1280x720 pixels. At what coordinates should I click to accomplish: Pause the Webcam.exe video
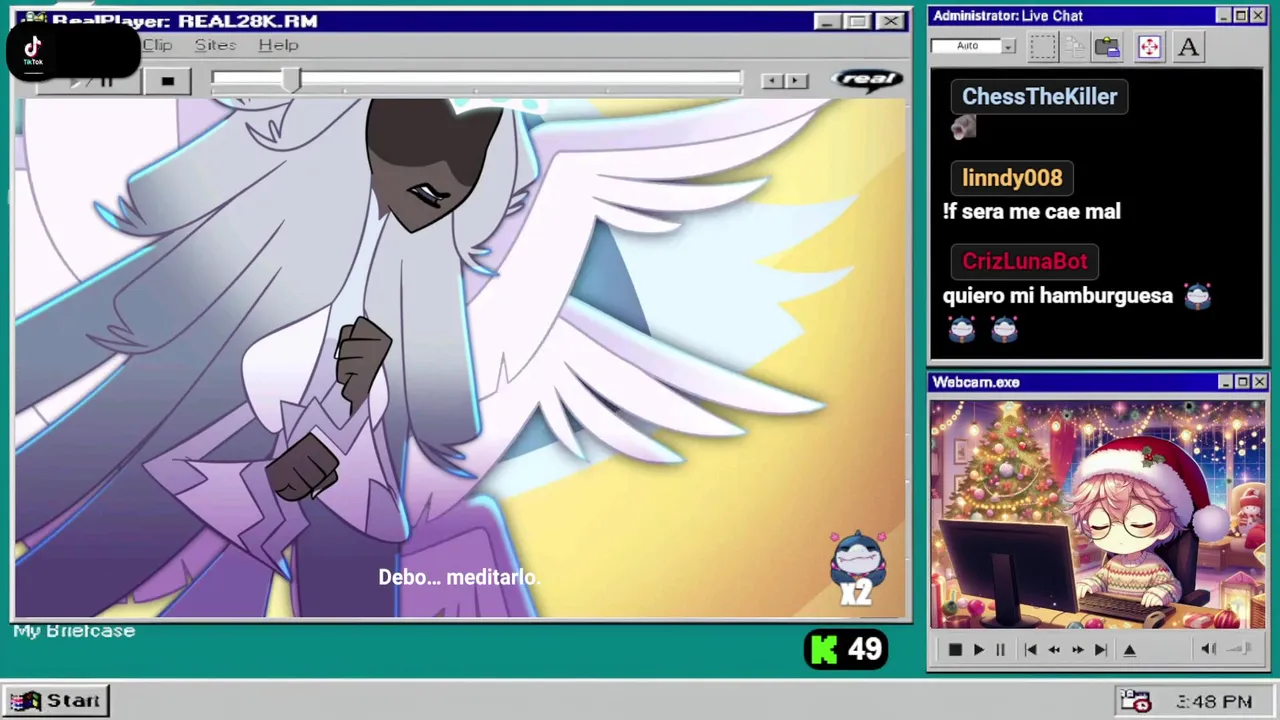click(1000, 650)
